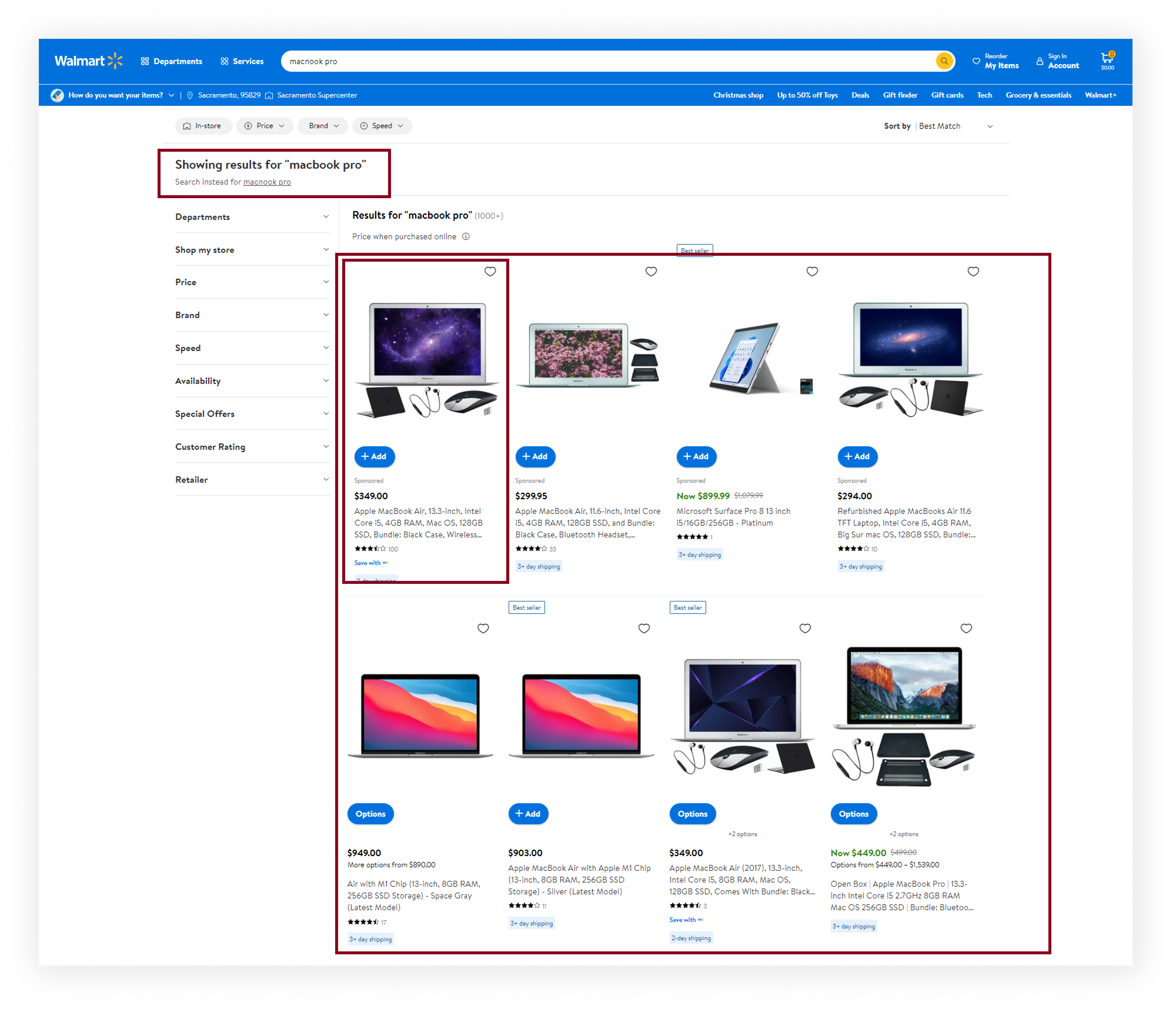
Task: Click the Walmart spark logo
Action: tap(115, 61)
